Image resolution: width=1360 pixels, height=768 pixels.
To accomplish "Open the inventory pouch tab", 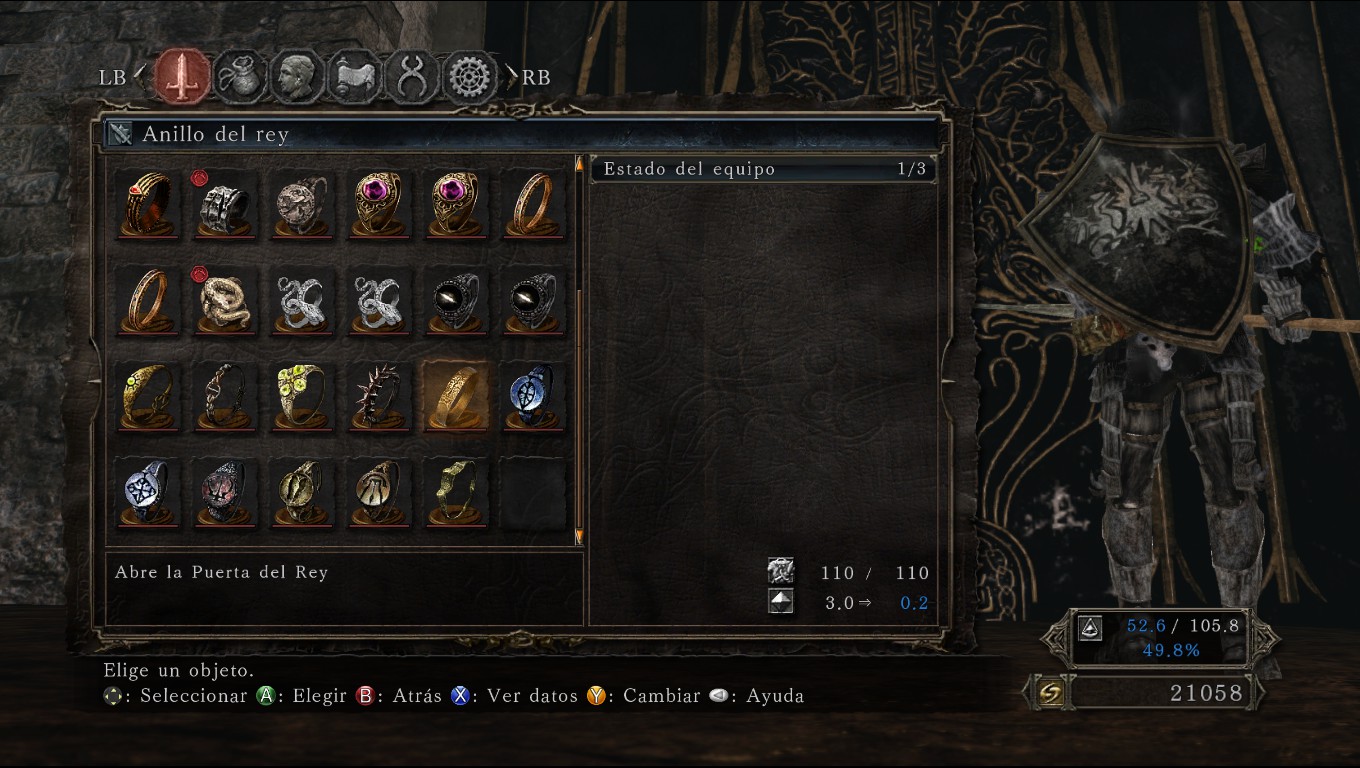I will click(240, 77).
